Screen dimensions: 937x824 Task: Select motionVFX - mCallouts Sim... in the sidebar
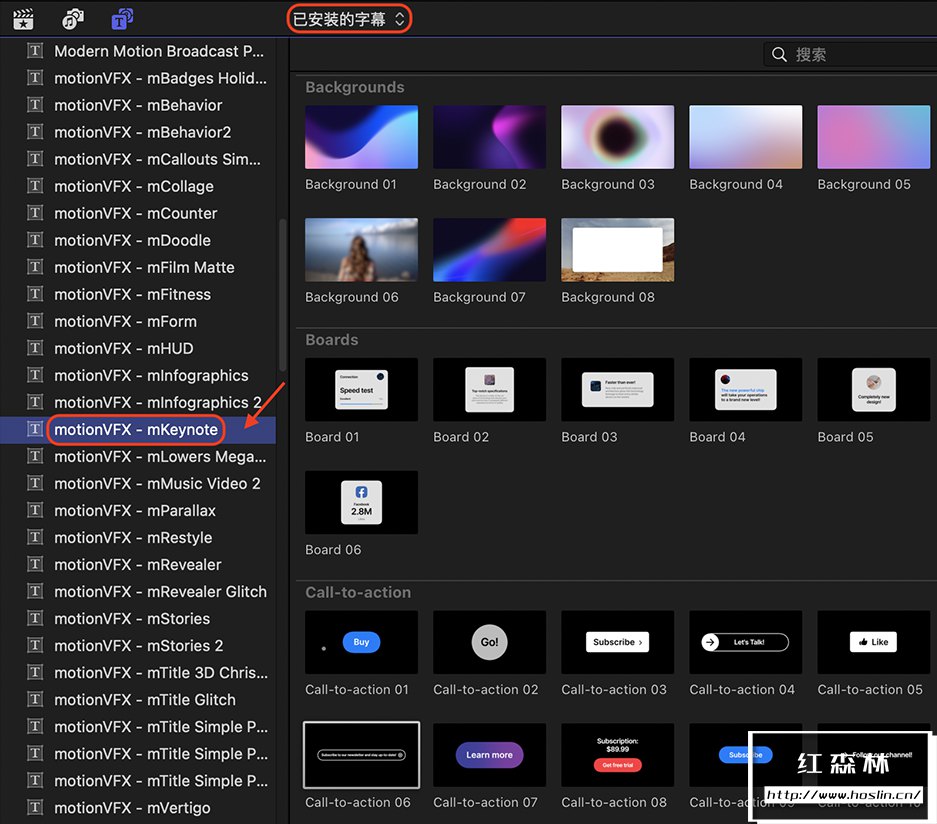138,159
